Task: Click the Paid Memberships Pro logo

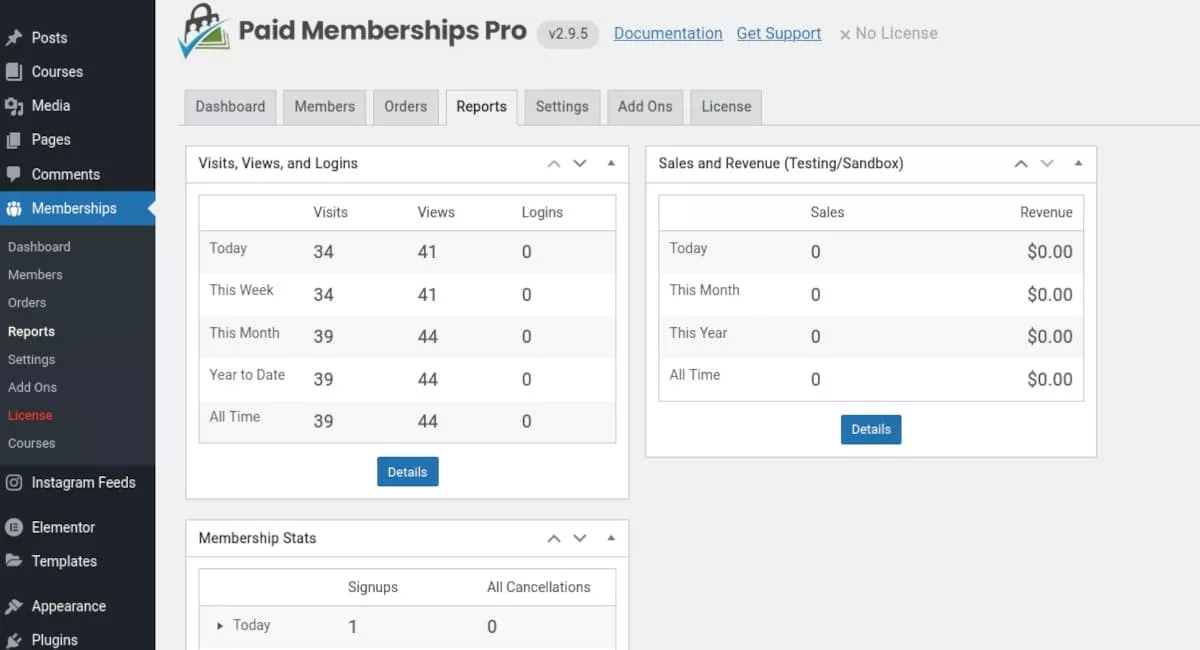Action: click(352, 32)
